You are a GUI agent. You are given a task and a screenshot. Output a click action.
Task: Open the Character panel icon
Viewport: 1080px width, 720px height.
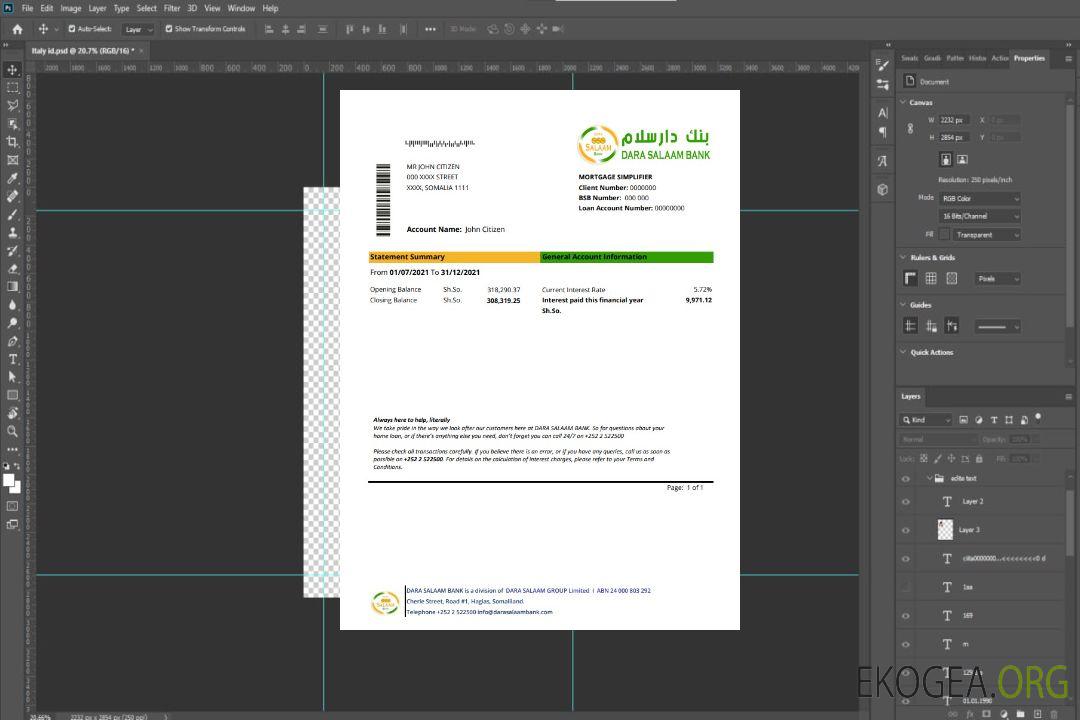tap(883, 112)
